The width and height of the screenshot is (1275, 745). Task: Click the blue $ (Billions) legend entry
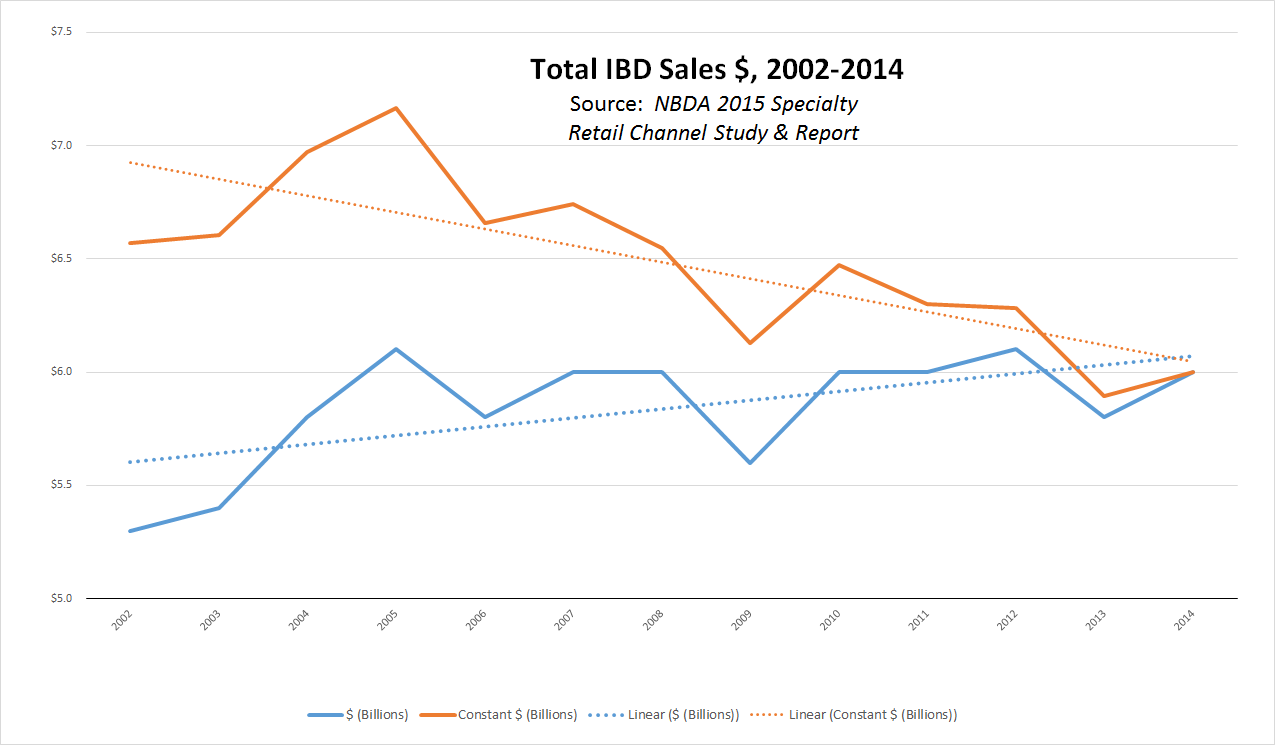click(358, 714)
